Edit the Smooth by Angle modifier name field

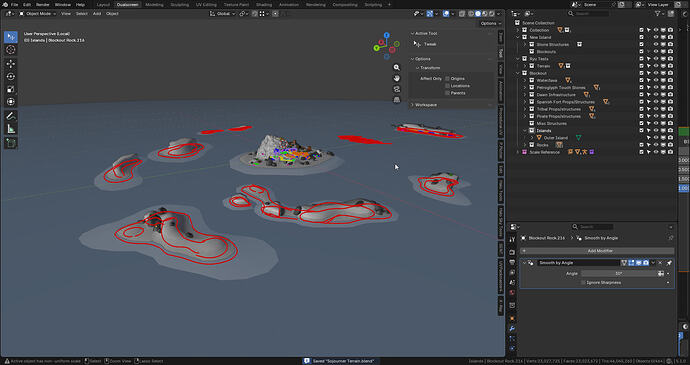click(x=578, y=263)
